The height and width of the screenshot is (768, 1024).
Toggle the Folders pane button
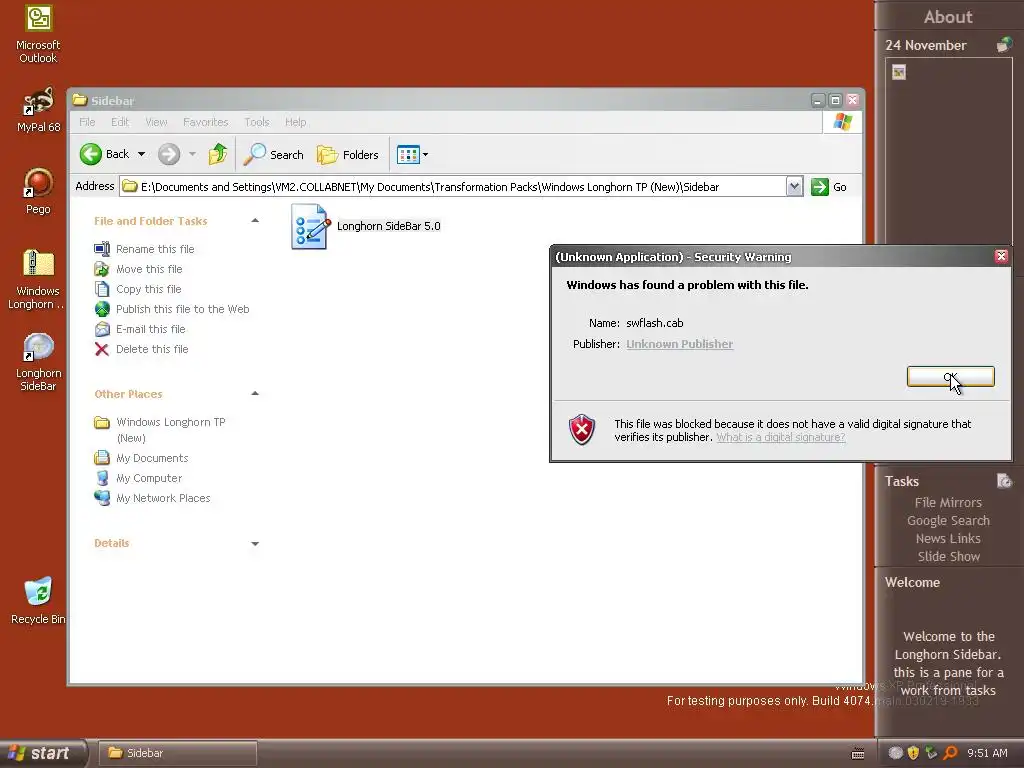(x=347, y=154)
